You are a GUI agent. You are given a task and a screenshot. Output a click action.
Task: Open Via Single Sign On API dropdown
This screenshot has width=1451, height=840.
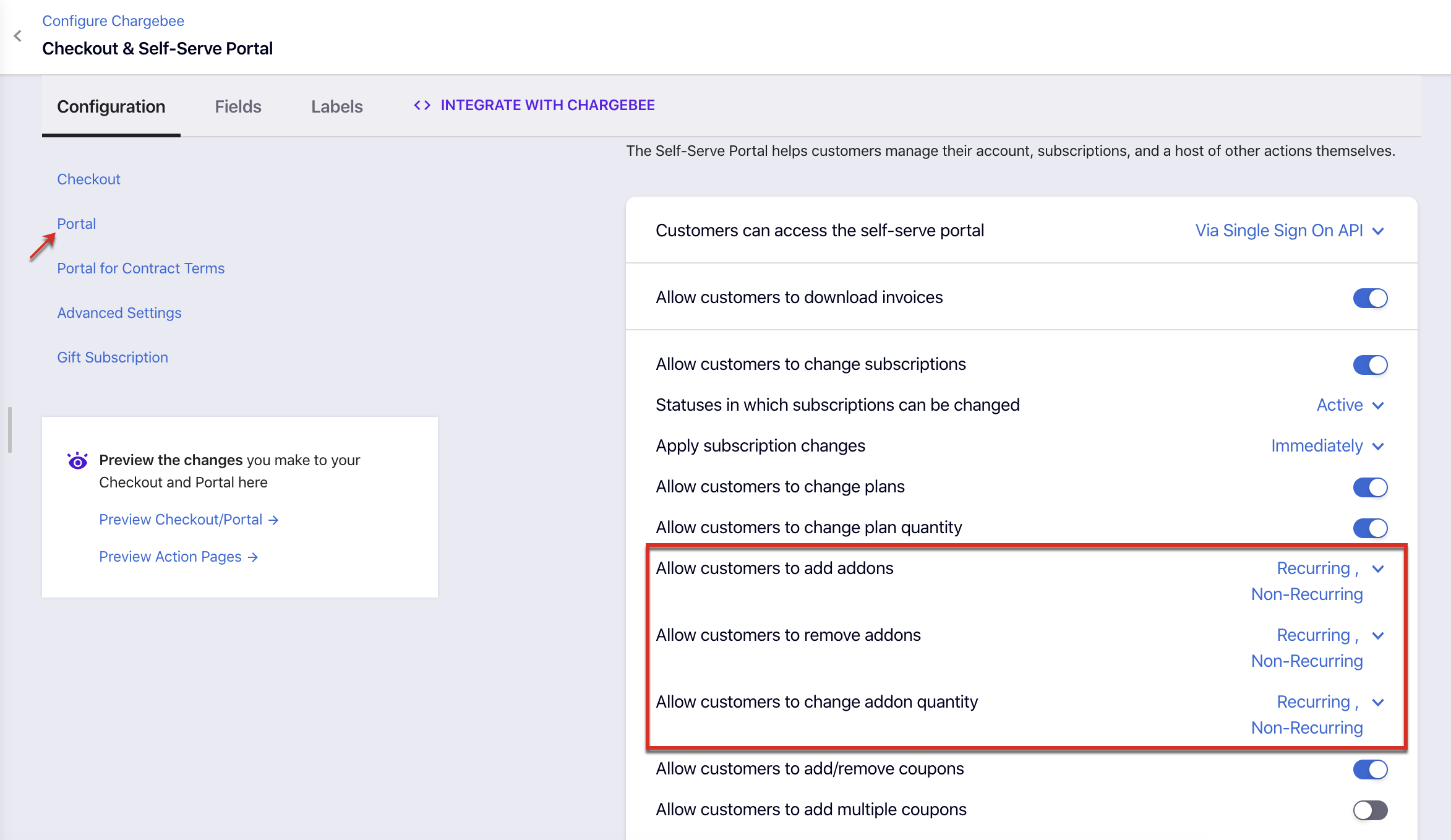click(1290, 231)
